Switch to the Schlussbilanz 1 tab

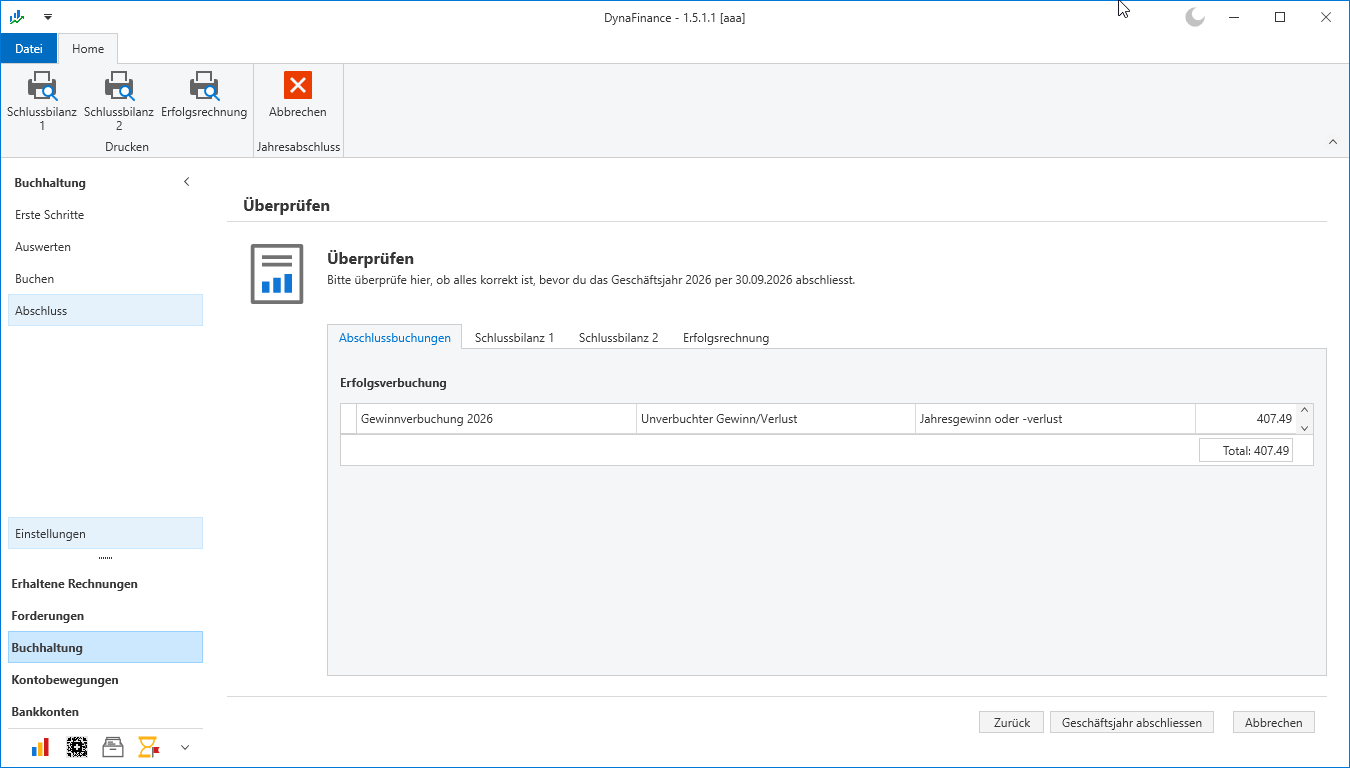(514, 338)
